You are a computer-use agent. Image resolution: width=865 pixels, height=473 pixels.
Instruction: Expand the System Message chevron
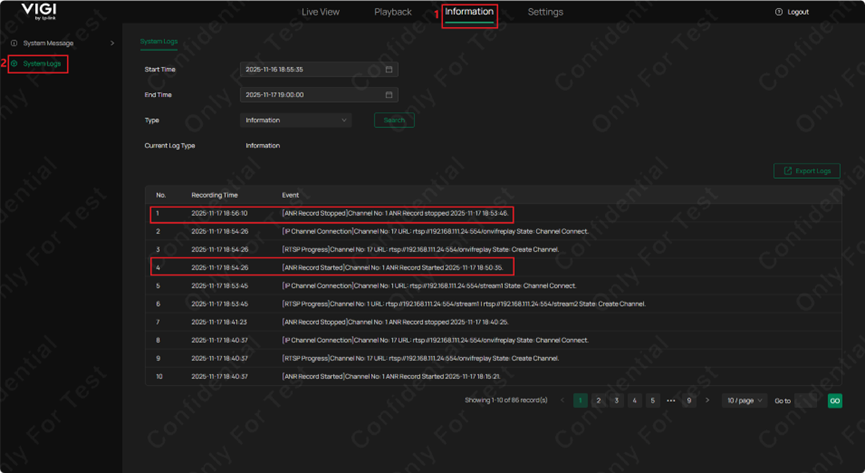tap(112, 43)
